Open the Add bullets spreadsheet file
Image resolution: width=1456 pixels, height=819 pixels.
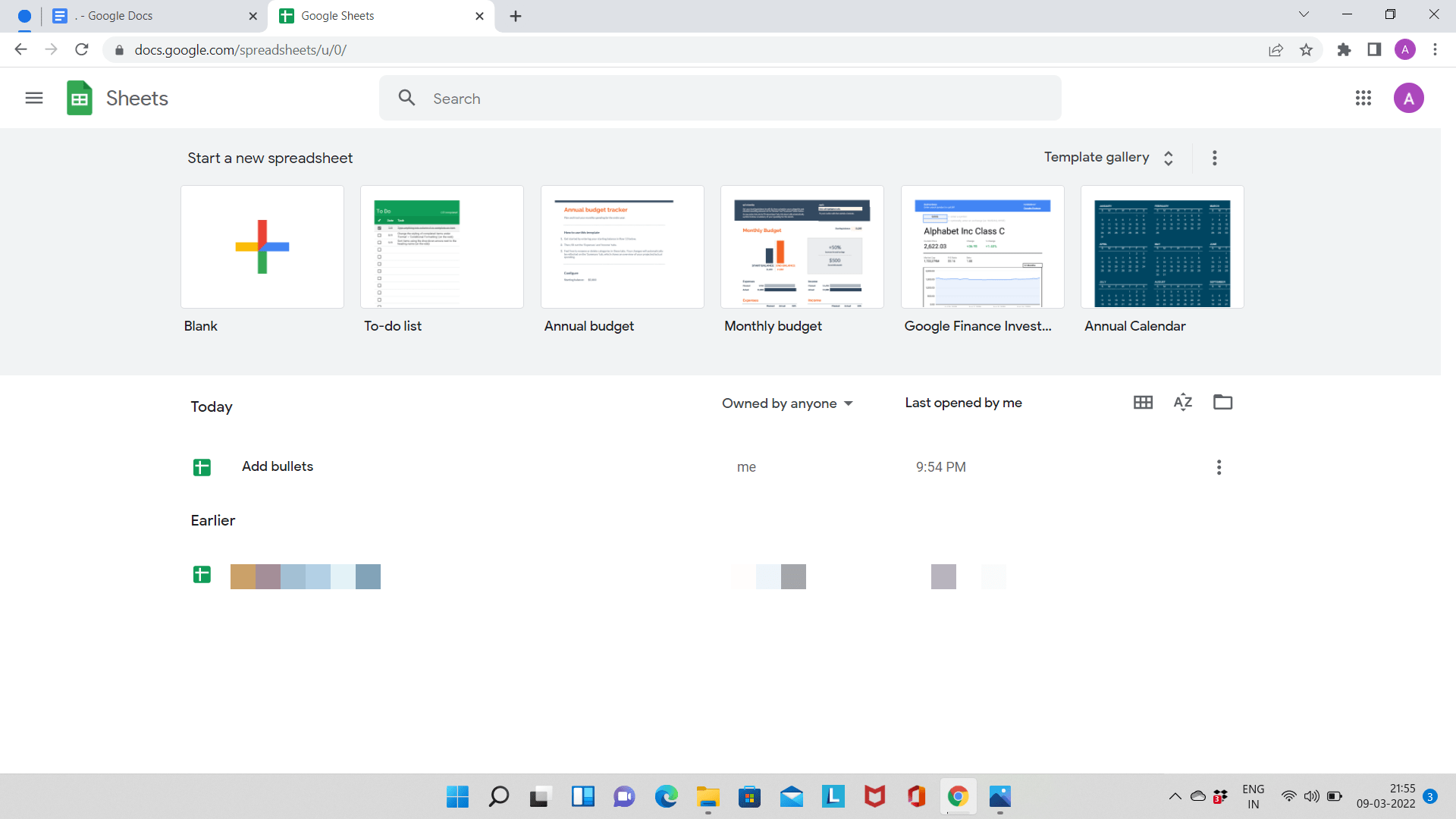point(277,466)
